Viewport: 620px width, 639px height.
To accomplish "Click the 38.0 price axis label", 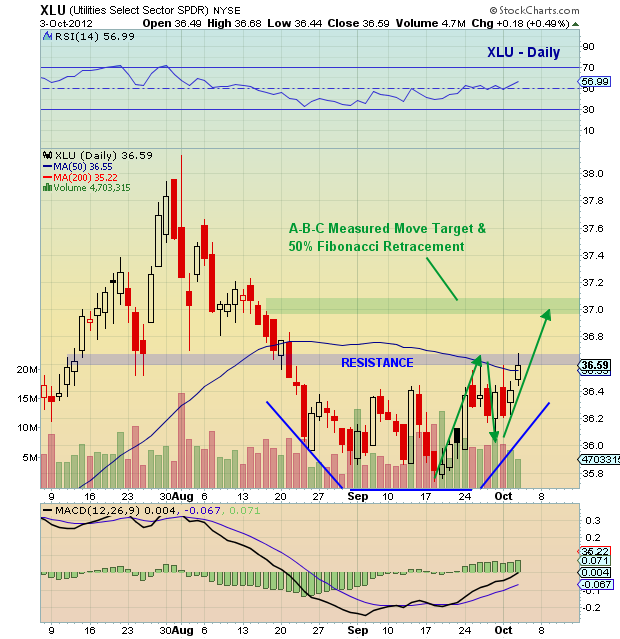I will 593,174.
